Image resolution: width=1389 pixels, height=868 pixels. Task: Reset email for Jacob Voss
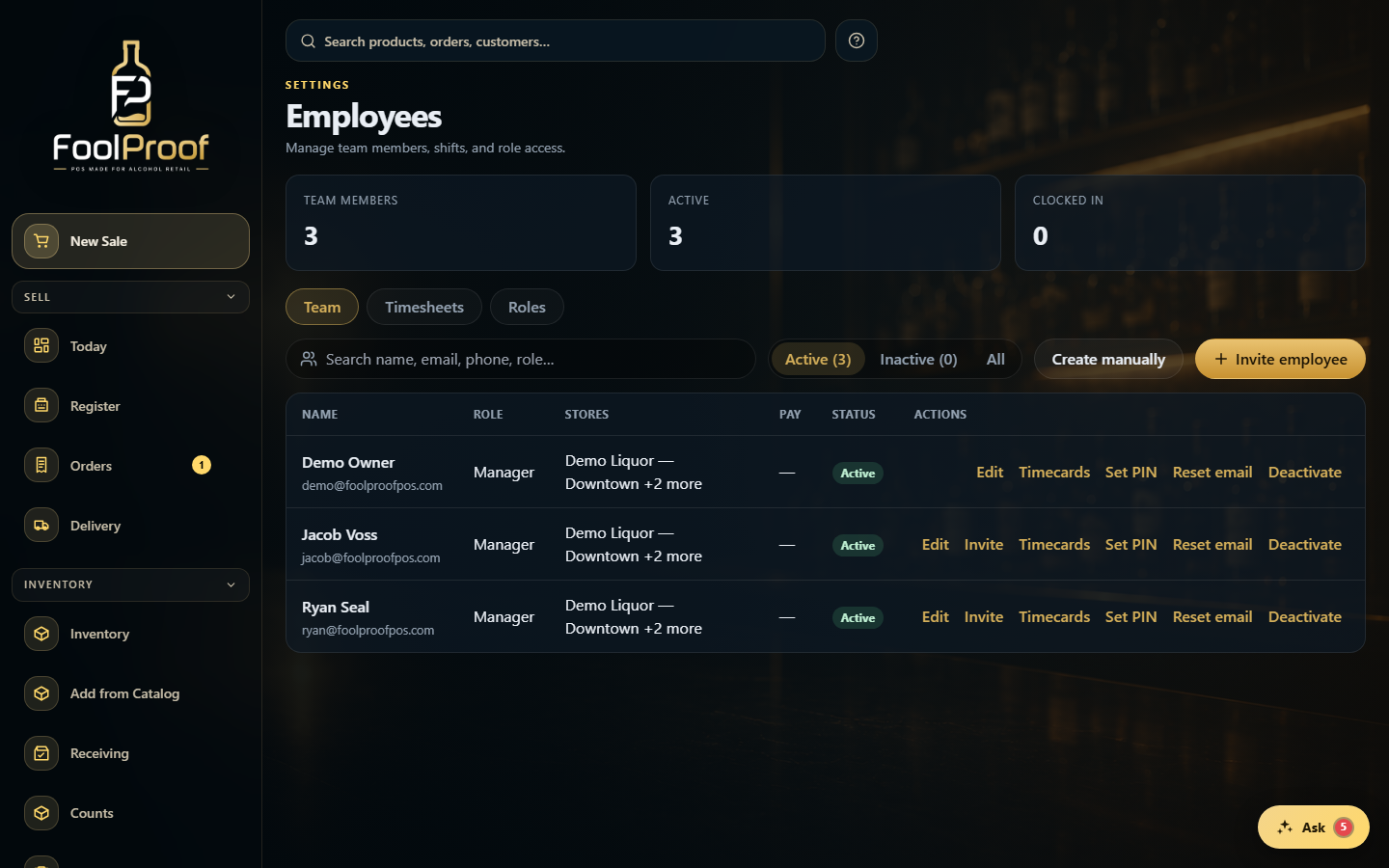click(1212, 544)
